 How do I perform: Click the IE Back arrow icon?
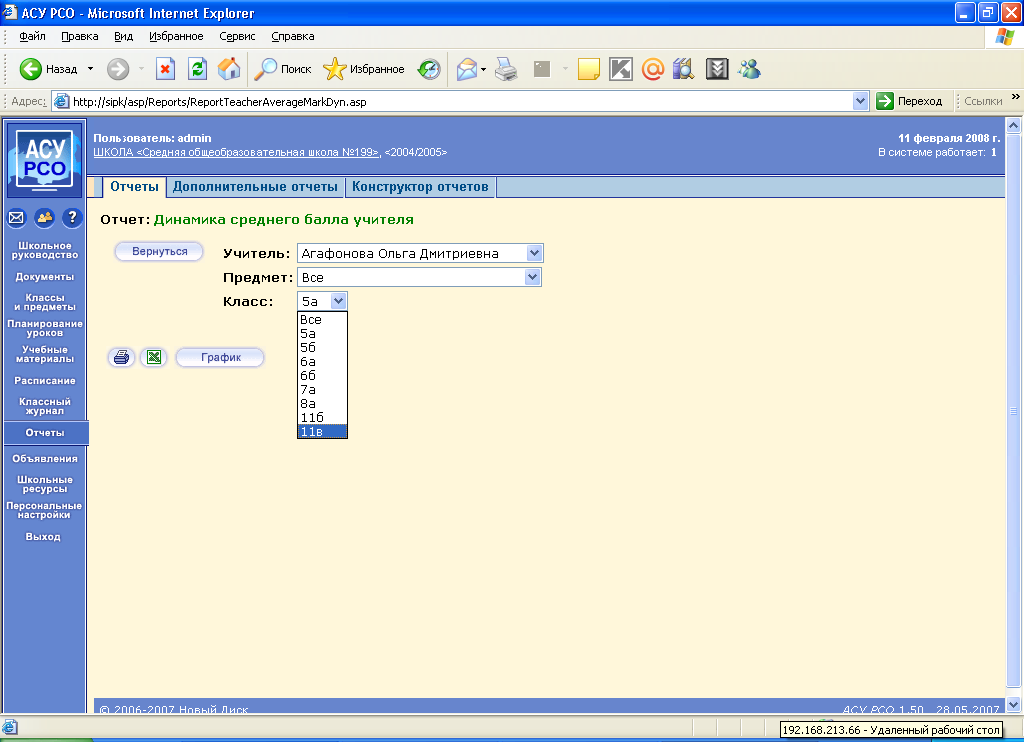(30, 69)
